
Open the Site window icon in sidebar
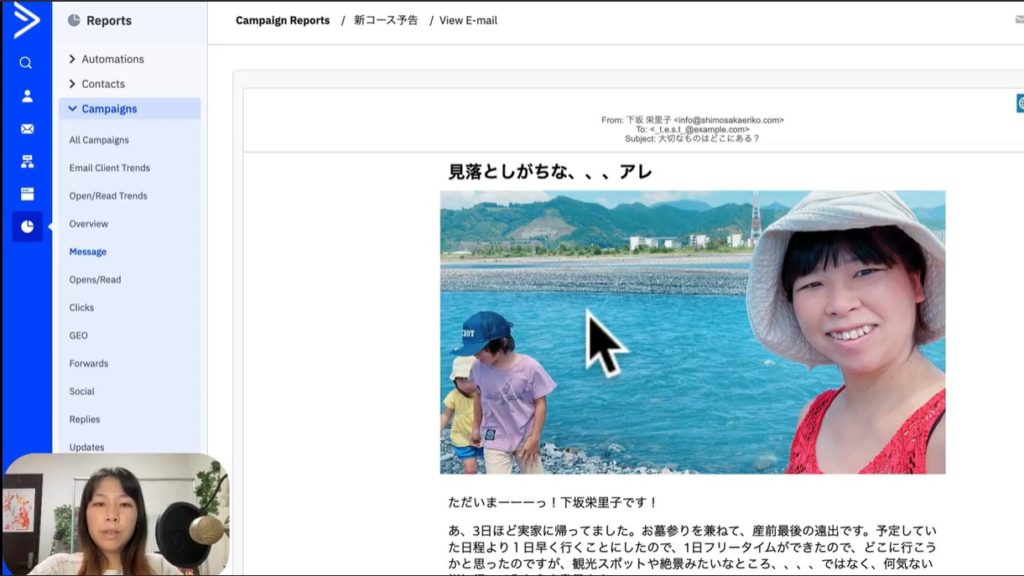pos(27,194)
